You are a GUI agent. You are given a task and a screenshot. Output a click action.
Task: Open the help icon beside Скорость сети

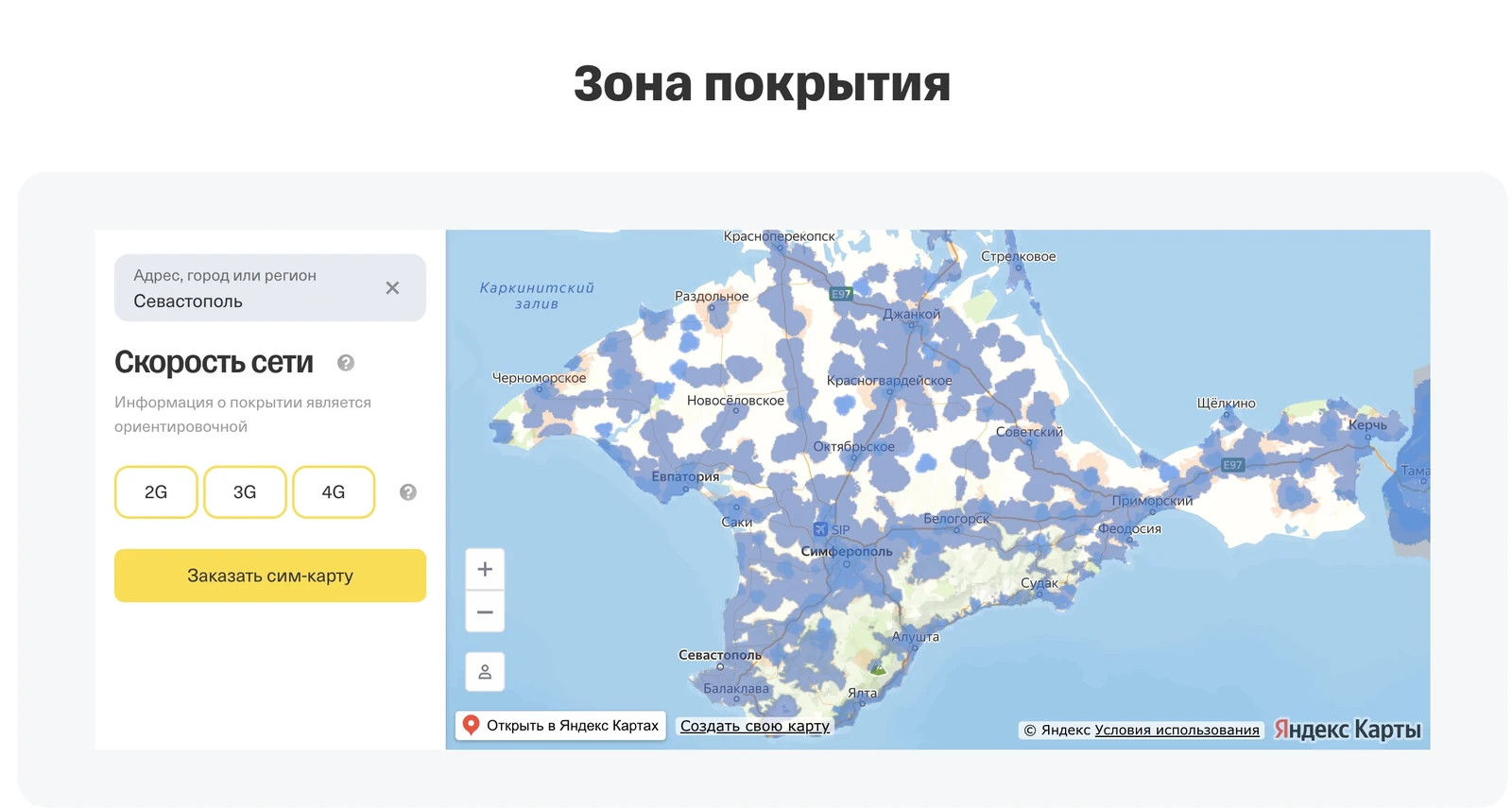pyautogui.click(x=346, y=363)
